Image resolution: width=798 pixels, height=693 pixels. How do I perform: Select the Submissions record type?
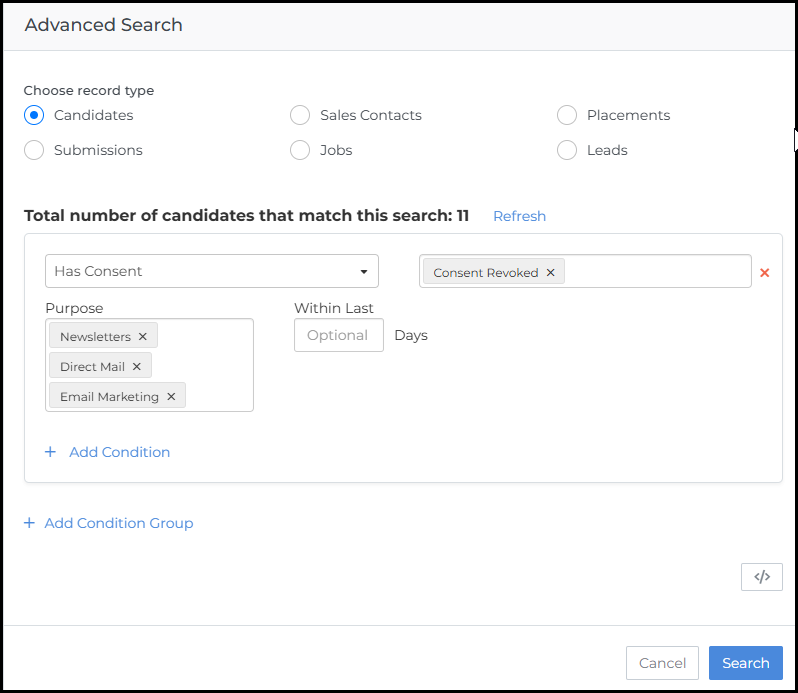[x=34, y=150]
